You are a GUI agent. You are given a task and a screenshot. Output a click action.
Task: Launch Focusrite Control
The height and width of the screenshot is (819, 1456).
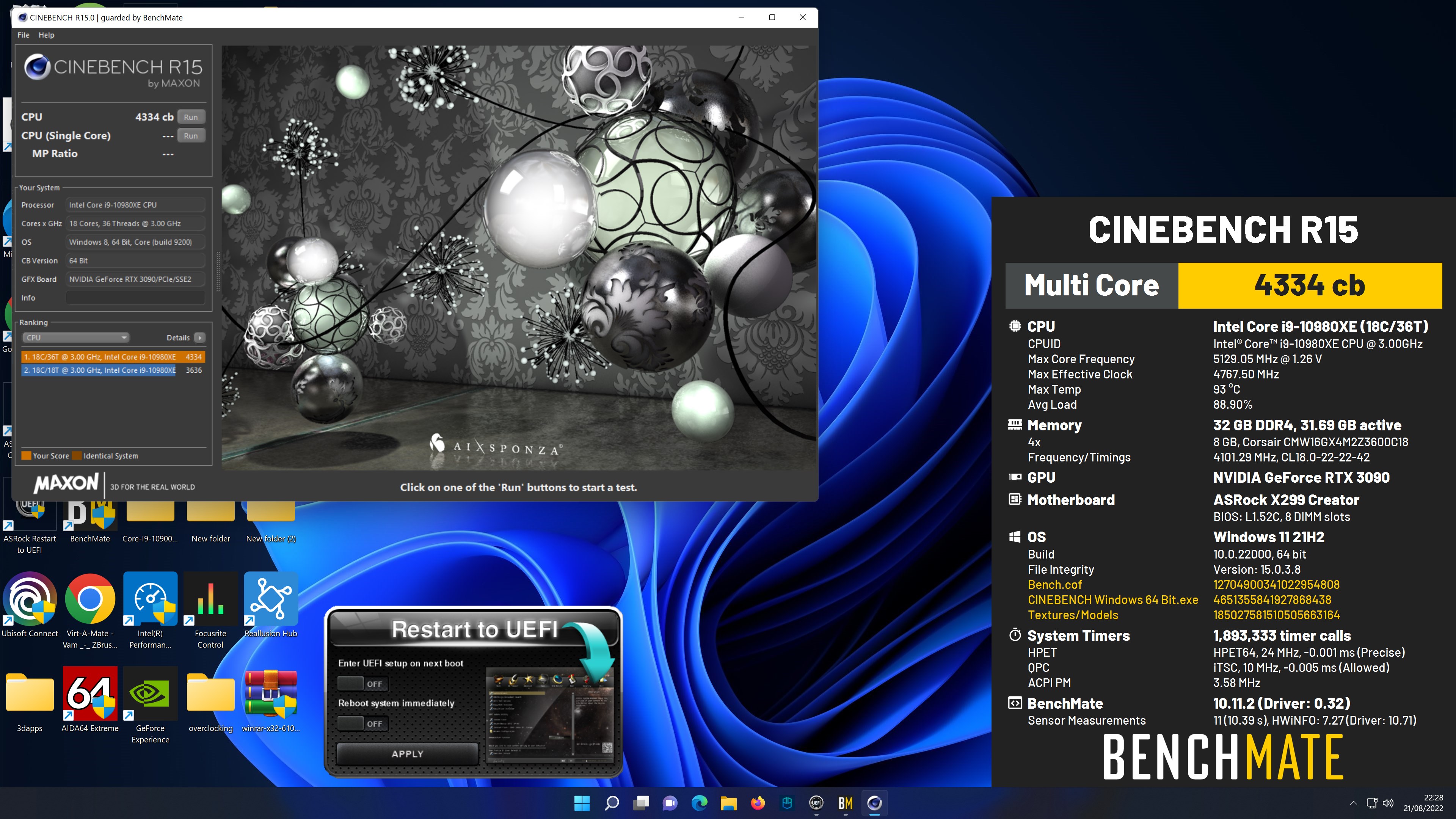click(x=210, y=610)
